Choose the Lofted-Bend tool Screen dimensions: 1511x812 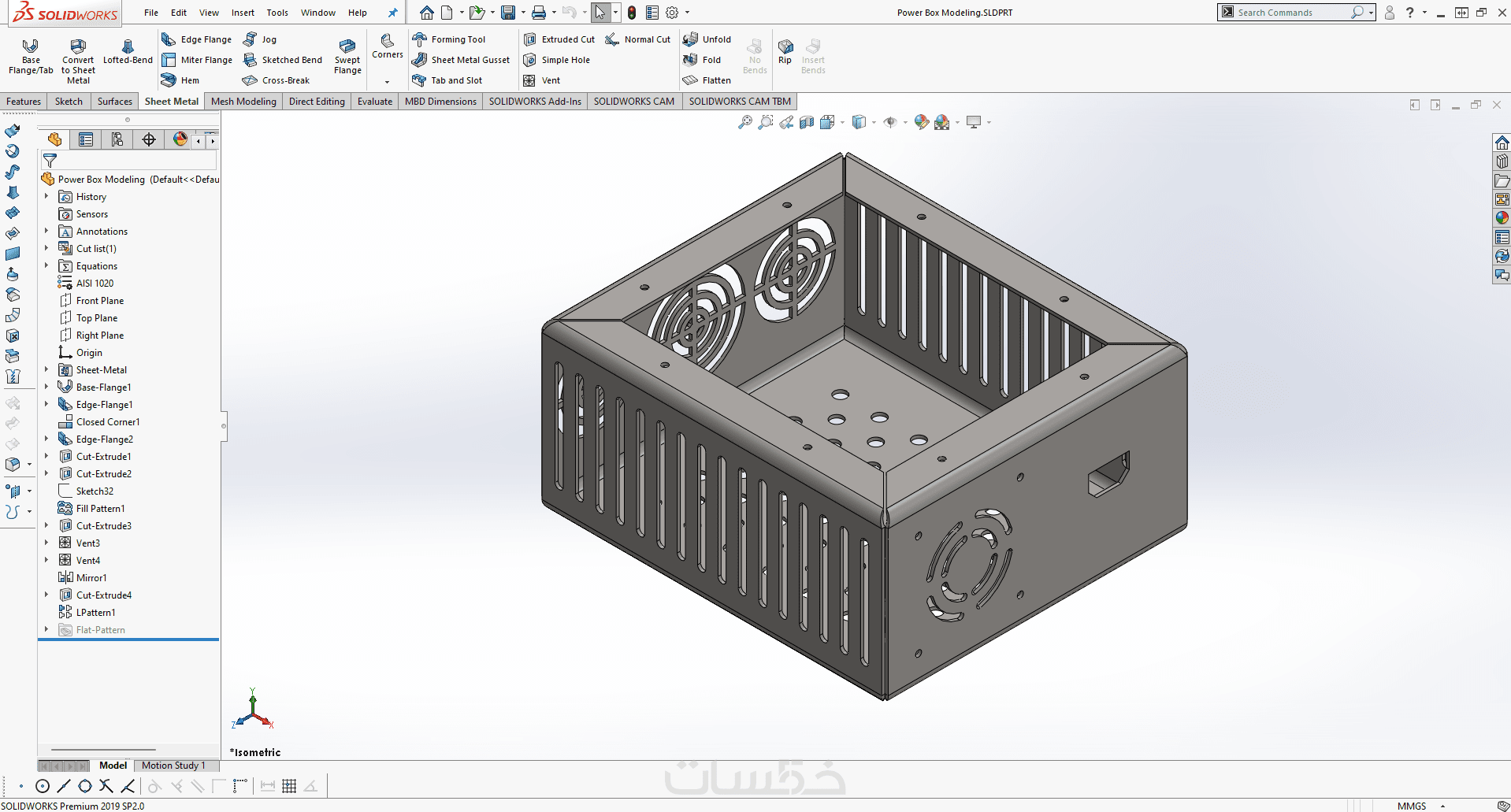click(128, 52)
